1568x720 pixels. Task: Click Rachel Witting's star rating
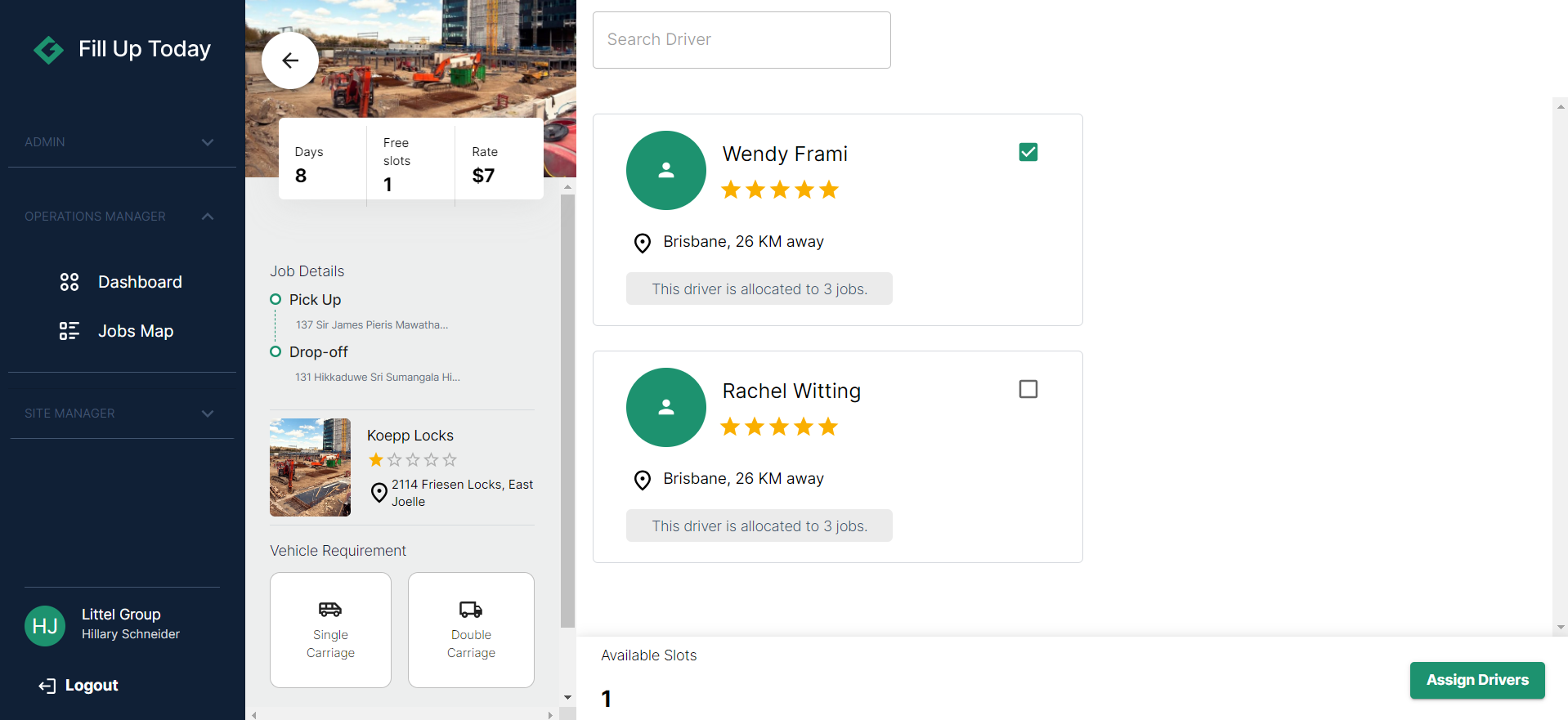pyautogui.click(x=780, y=427)
